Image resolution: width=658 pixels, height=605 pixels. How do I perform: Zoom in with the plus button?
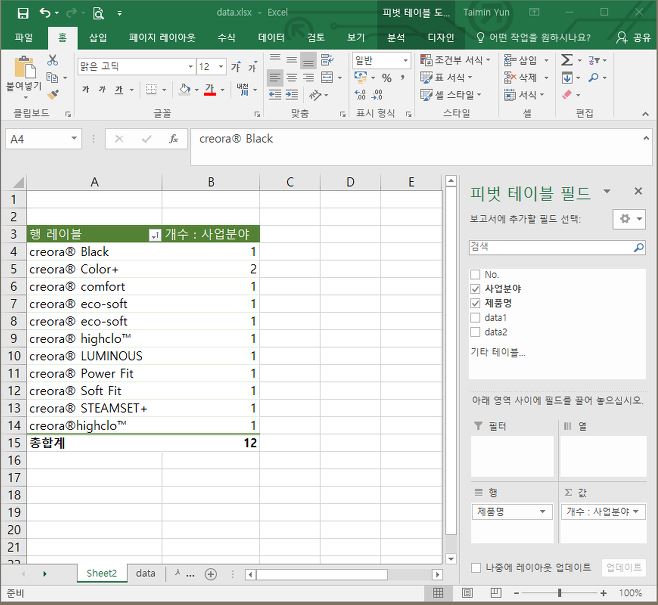[603, 593]
